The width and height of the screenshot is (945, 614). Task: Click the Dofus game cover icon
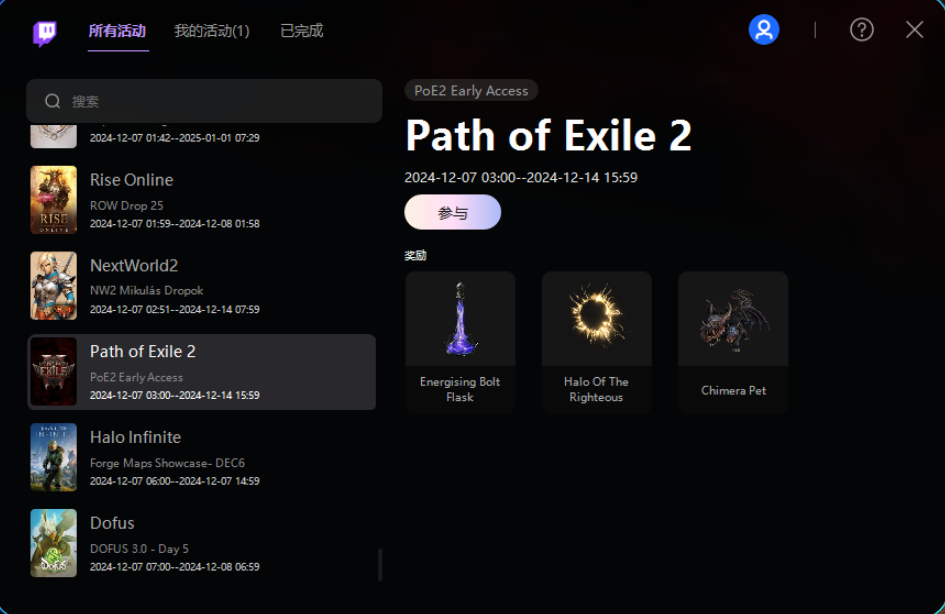tap(54, 543)
